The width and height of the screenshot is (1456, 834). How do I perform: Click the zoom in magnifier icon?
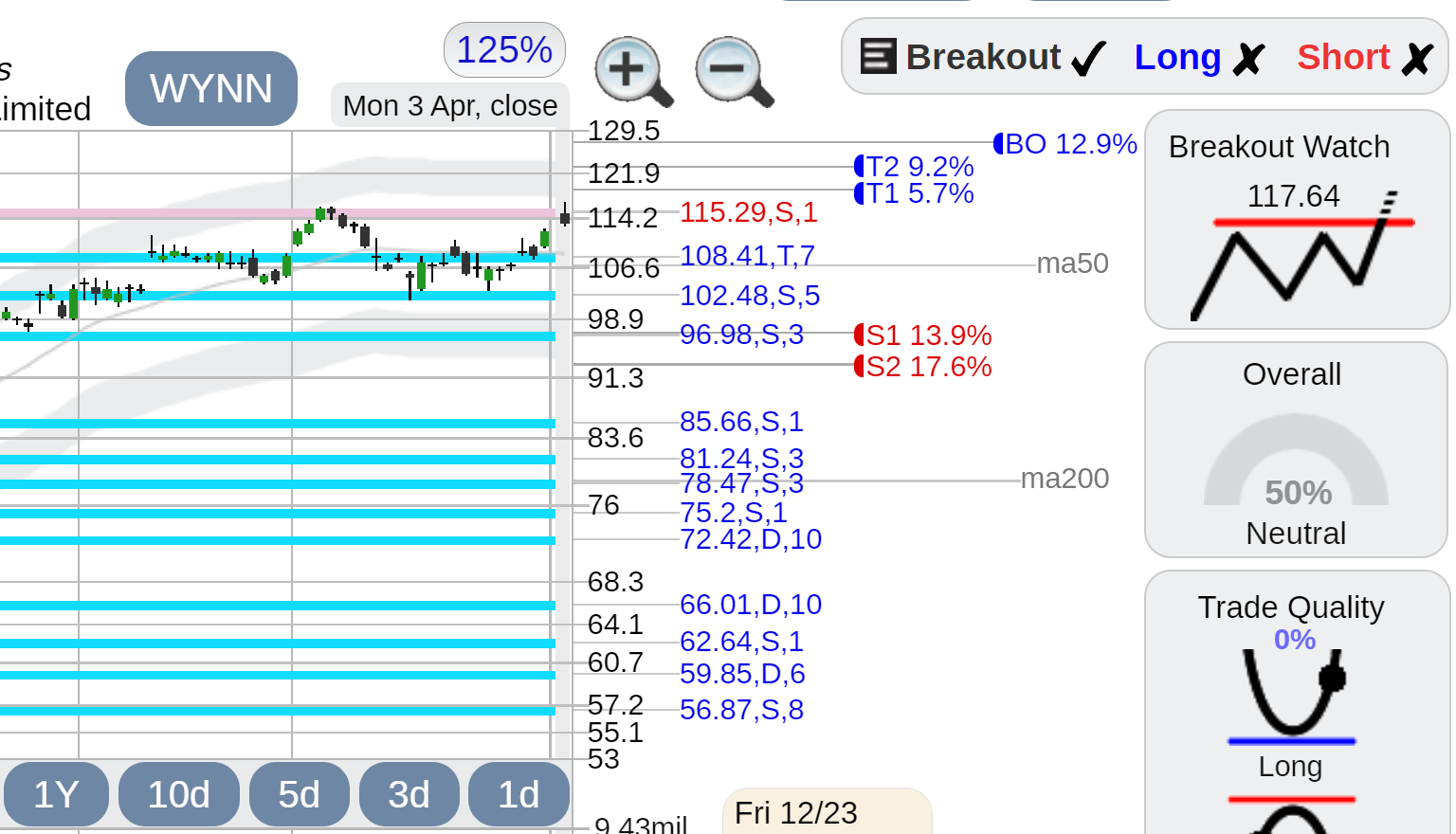click(633, 71)
